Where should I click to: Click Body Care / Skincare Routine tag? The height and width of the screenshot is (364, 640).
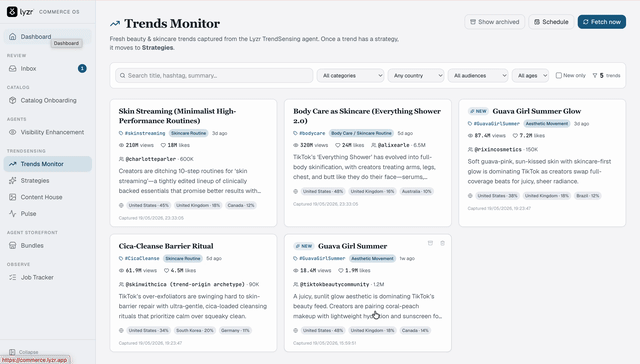[x=361, y=133]
